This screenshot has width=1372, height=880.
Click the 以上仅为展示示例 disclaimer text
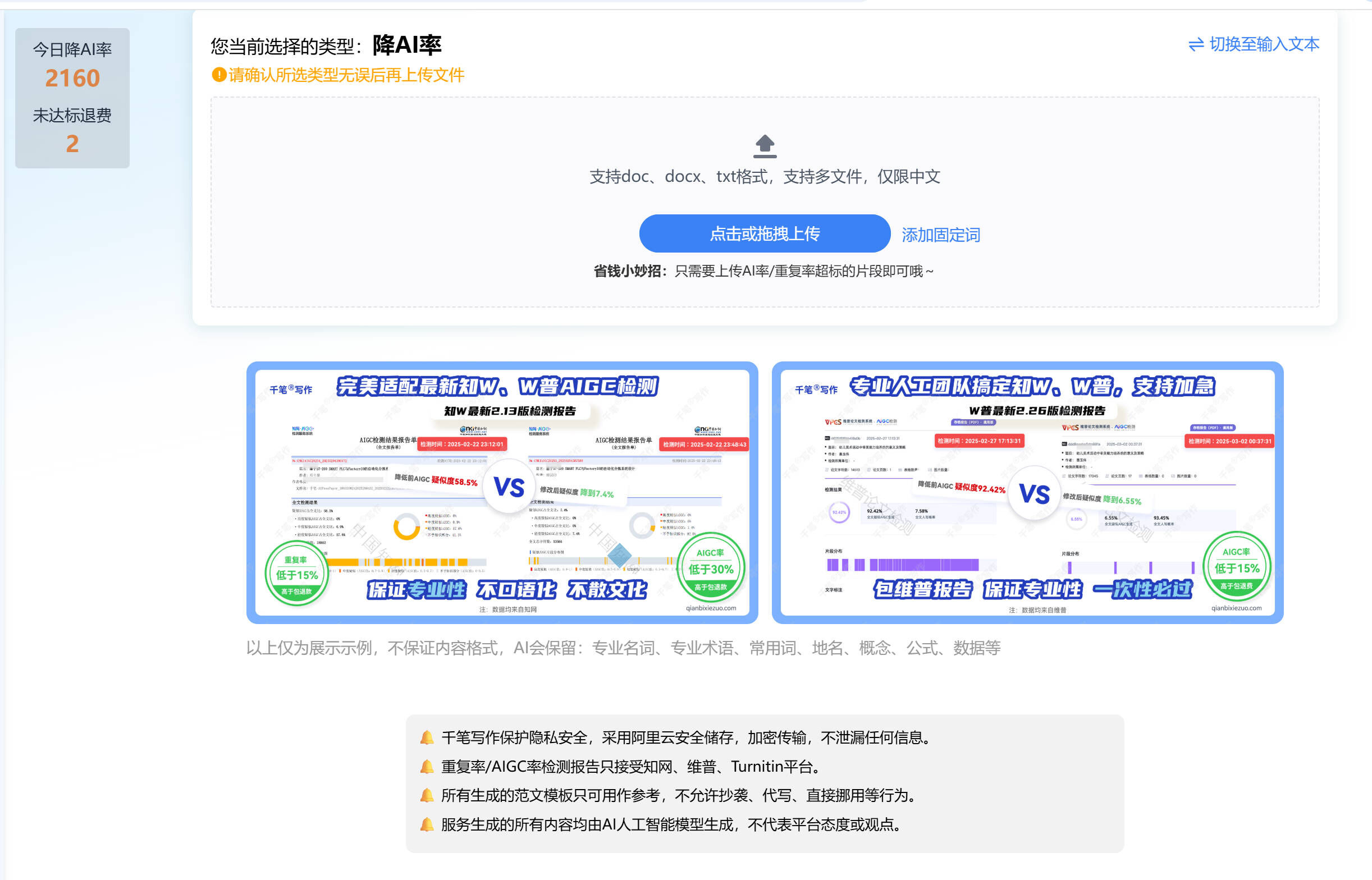click(x=624, y=648)
